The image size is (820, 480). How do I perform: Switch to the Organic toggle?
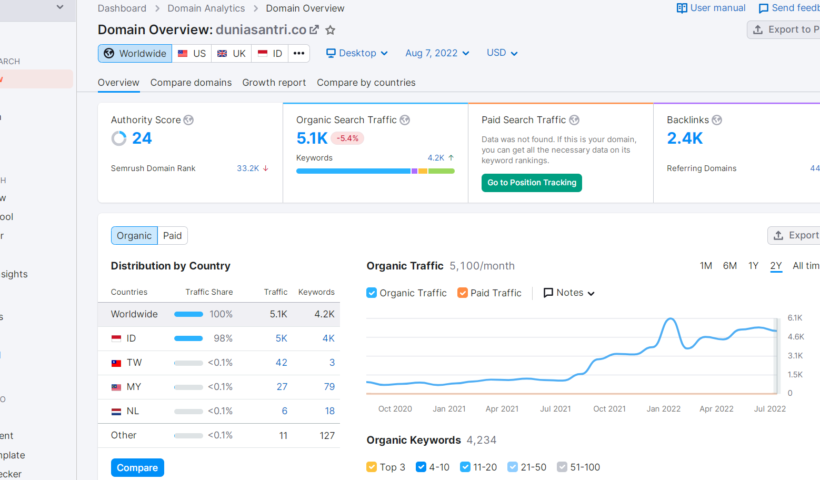click(x=134, y=235)
